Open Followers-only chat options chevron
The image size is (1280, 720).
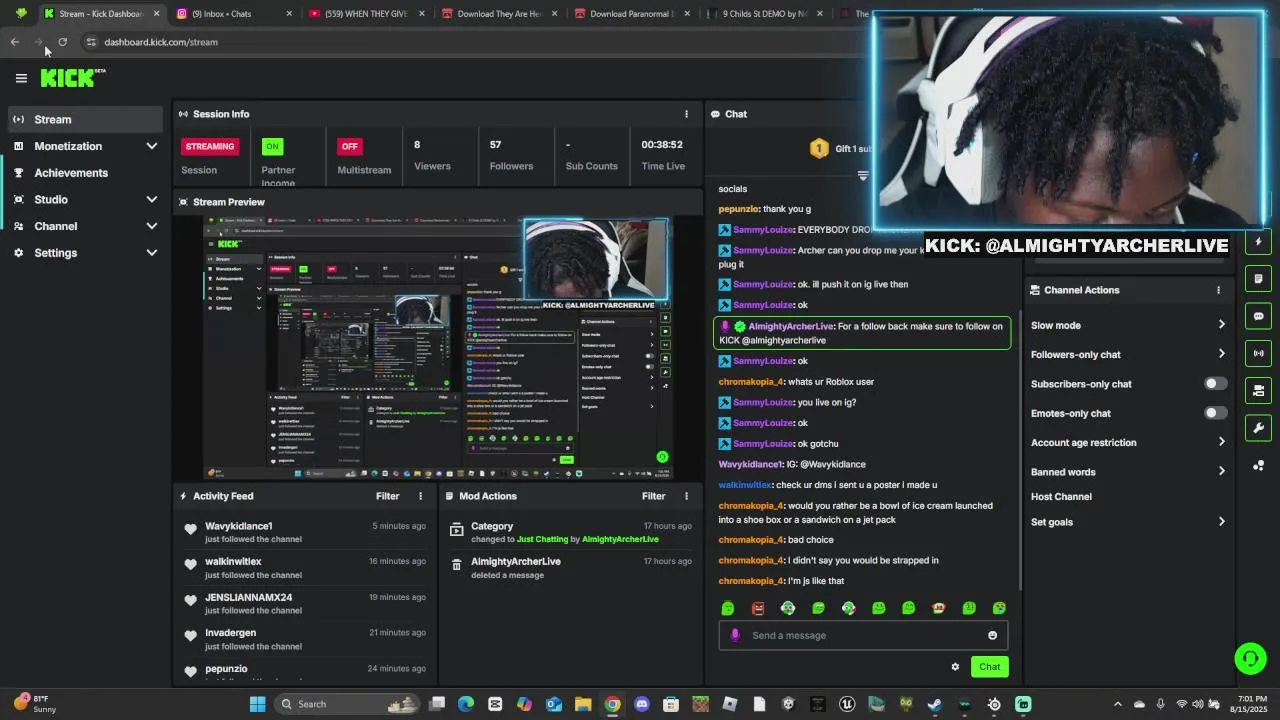coord(1221,354)
